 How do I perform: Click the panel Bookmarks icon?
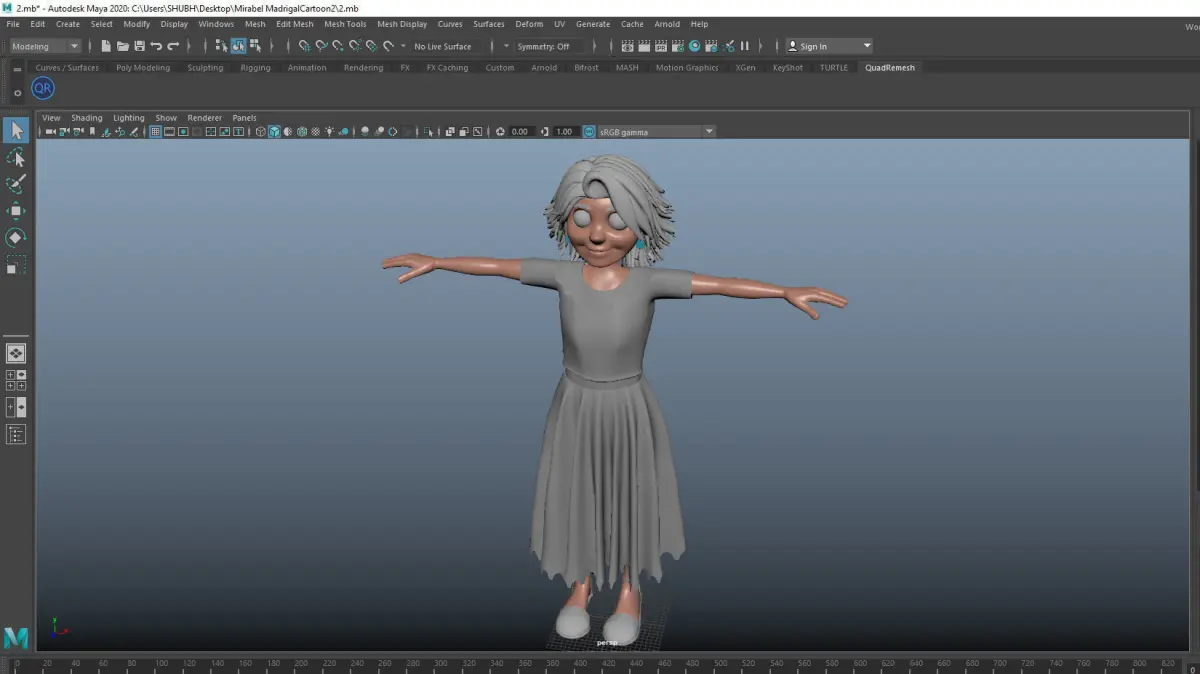(92, 131)
